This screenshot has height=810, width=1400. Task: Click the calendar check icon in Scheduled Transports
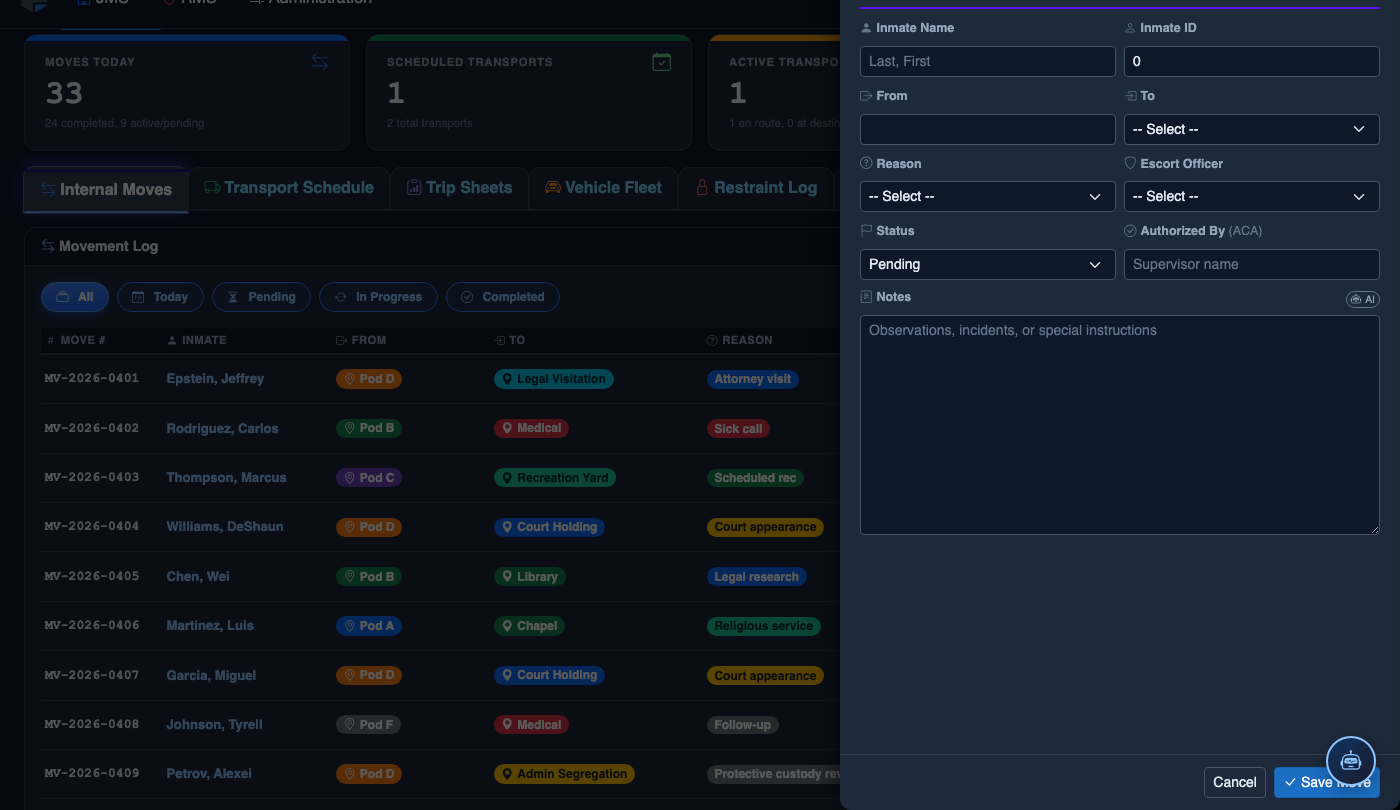tap(661, 62)
